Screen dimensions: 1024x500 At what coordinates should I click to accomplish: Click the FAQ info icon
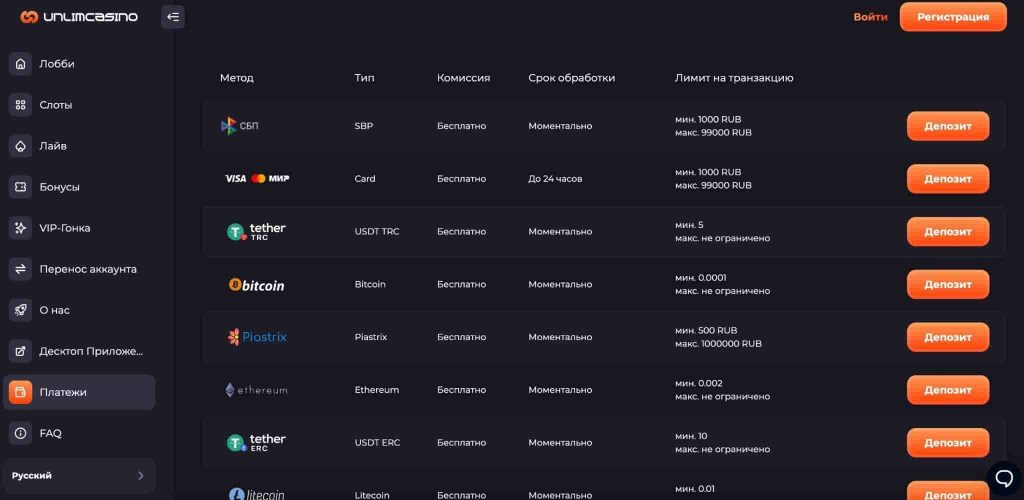click(20, 433)
